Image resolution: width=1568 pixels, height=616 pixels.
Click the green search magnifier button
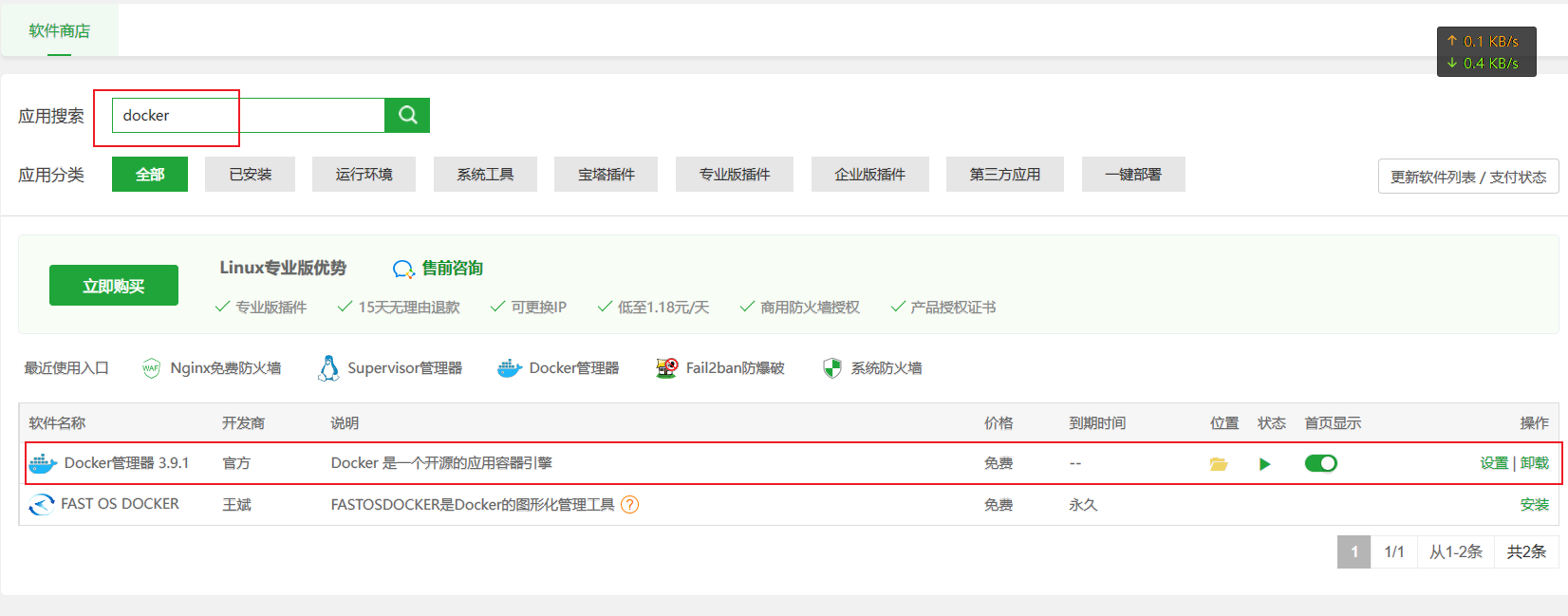pyautogui.click(x=407, y=115)
